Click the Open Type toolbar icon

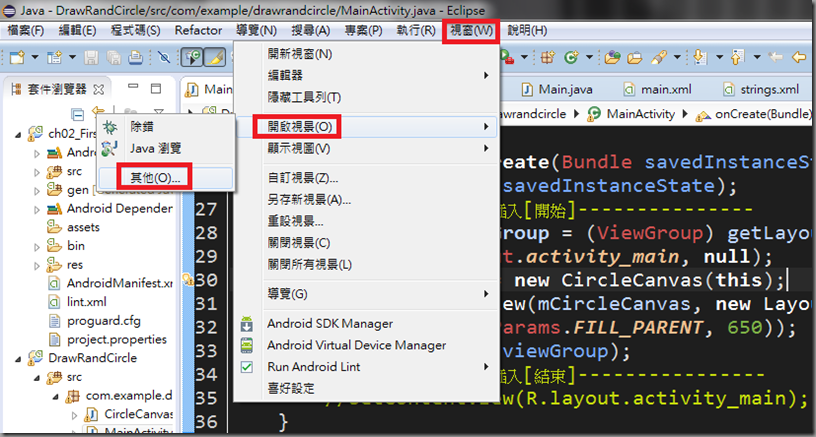tap(612, 57)
